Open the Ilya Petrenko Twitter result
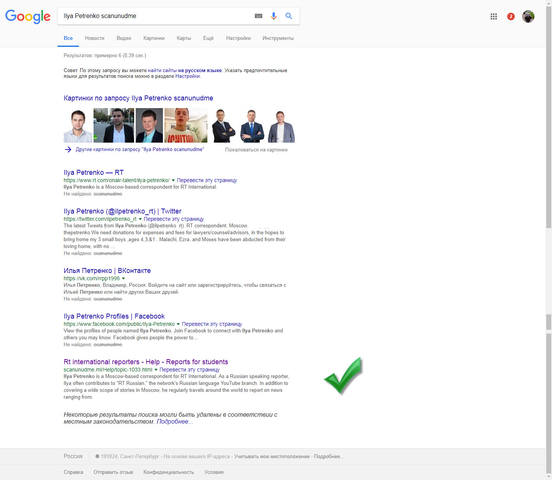Image resolution: width=552 pixels, height=480 pixels. 123,211
